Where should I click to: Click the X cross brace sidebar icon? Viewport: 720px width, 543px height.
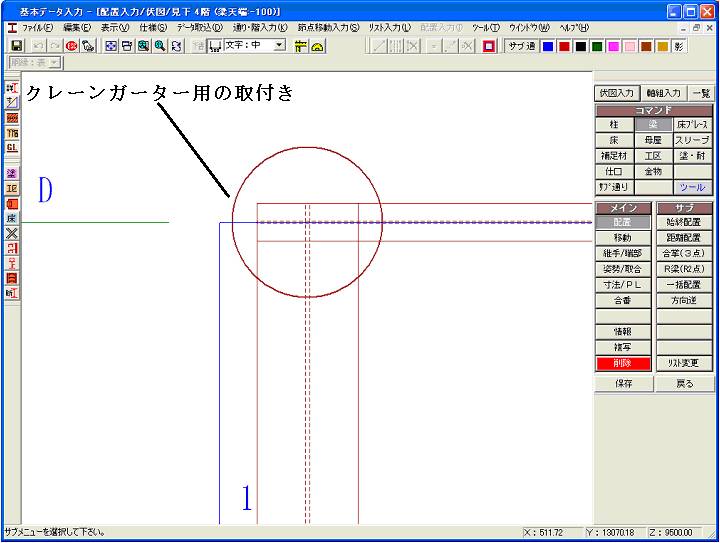click(12, 233)
